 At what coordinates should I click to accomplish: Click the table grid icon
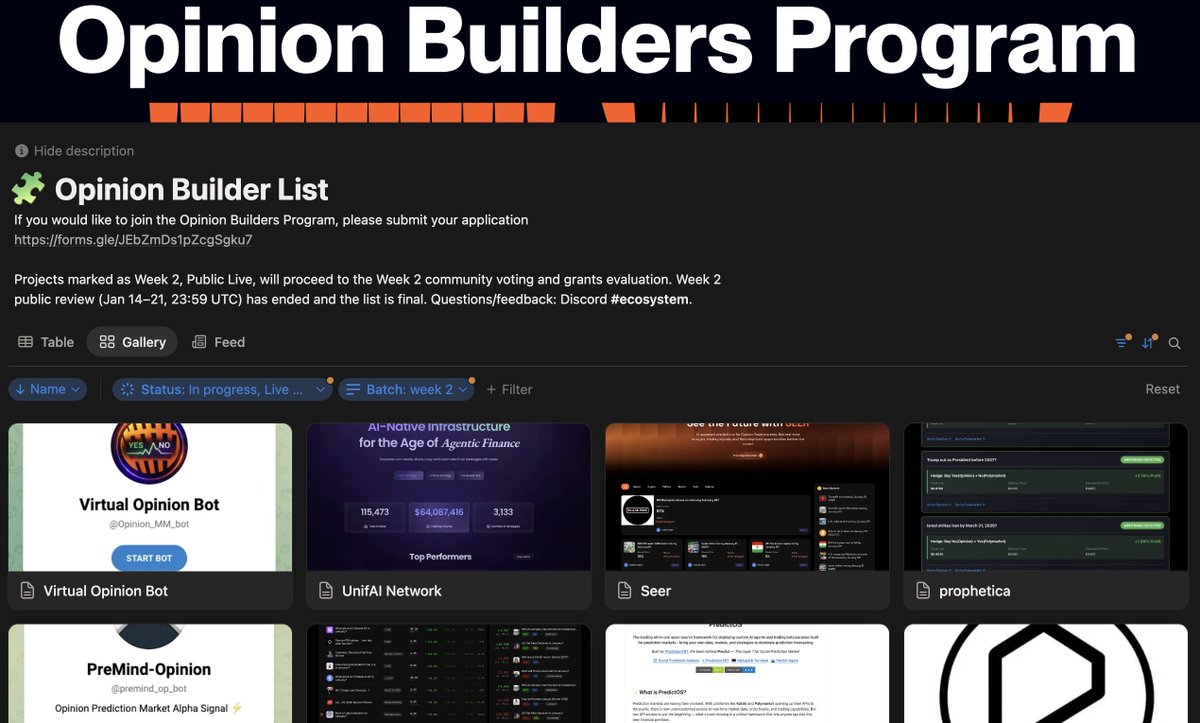[x=26, y=342]
